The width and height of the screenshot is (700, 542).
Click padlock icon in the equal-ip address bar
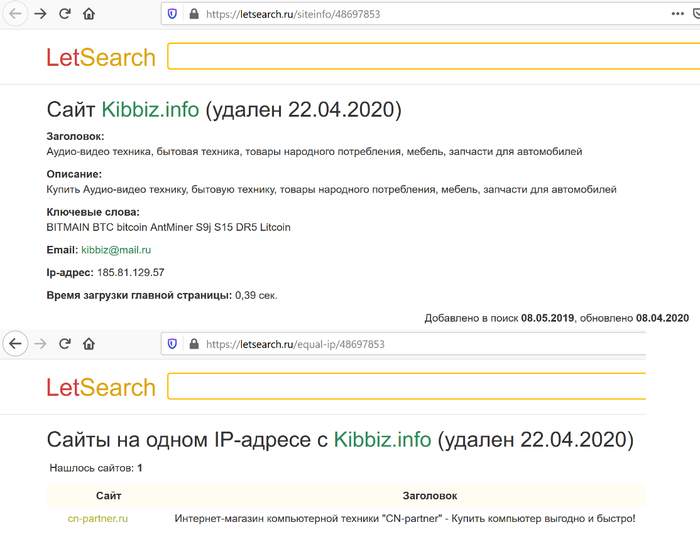point(194,344)
